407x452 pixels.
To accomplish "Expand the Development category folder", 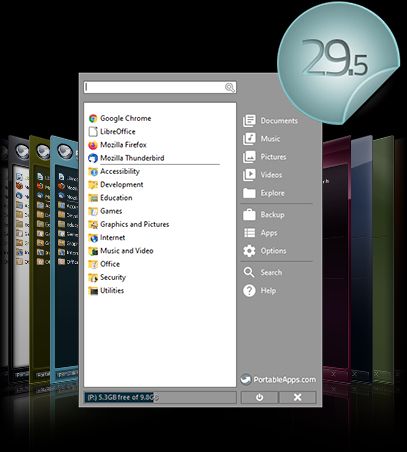I will (x=116, y=185).
